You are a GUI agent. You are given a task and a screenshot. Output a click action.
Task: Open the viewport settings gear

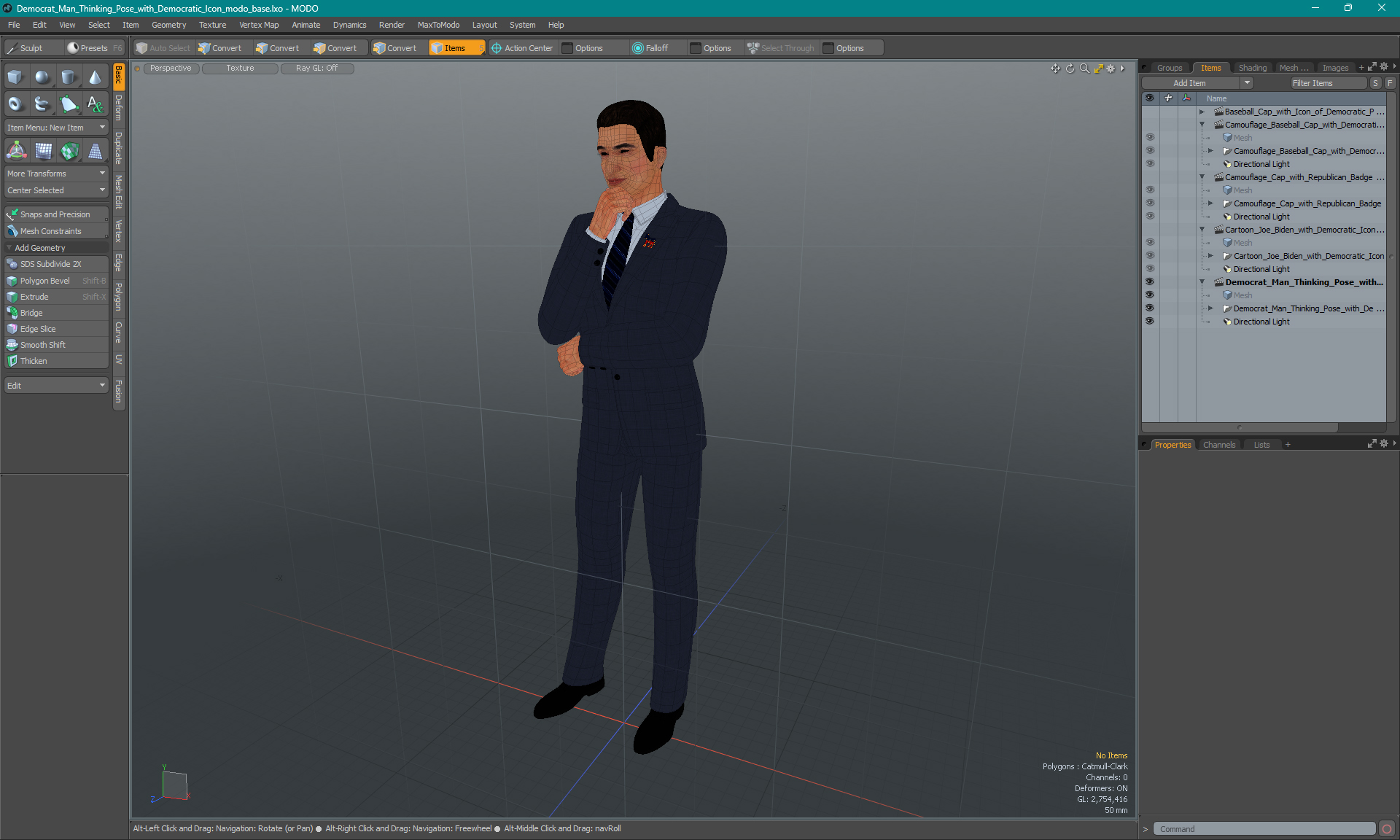[x=1111, y=69]
